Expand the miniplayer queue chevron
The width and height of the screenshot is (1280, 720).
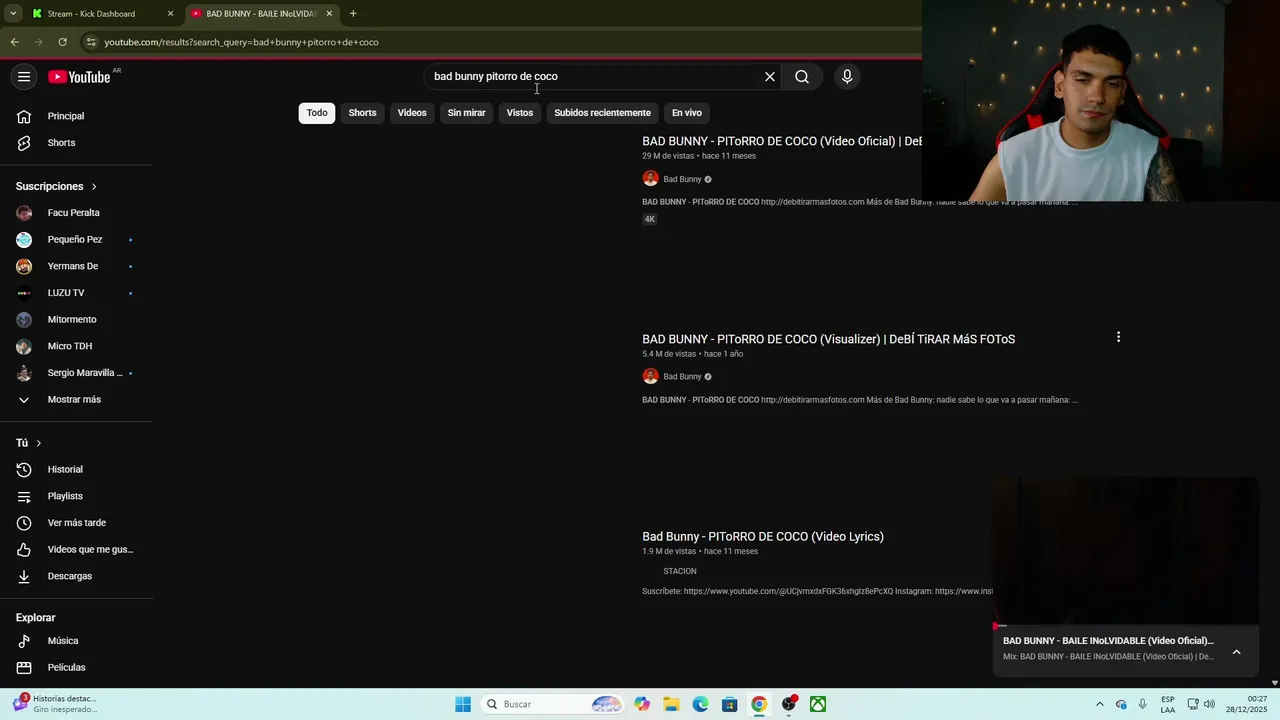(x=1236, y=652)
